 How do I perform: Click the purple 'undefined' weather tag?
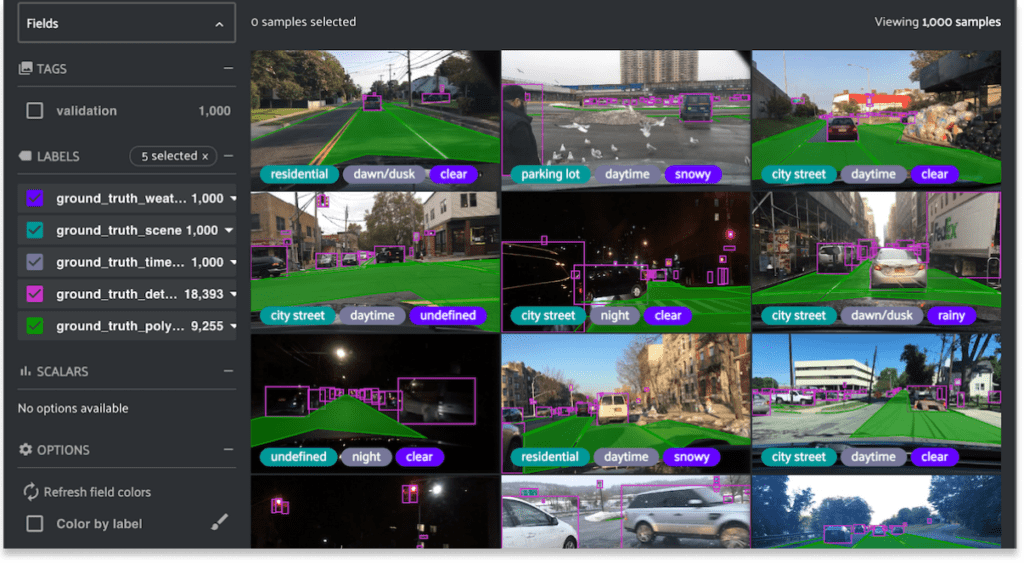pyautogui.click(x=448, y=315)
